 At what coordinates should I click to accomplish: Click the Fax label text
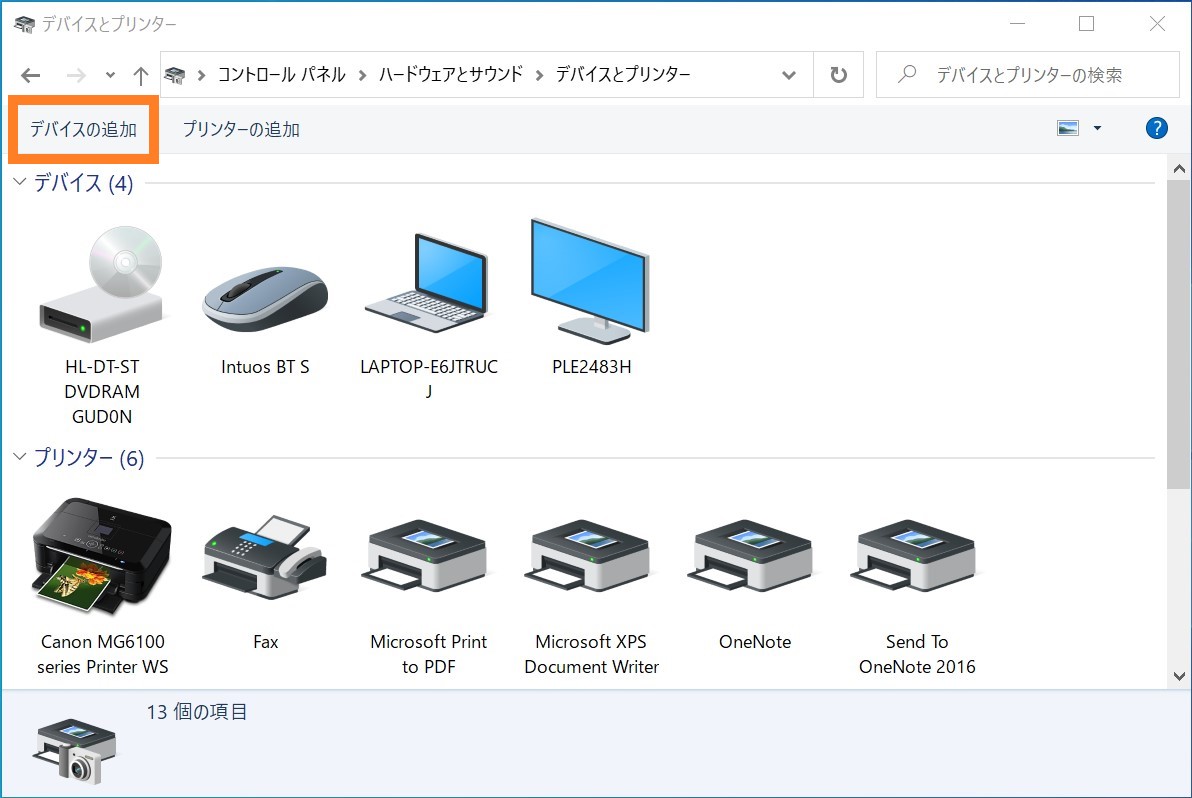[x=265, y=642]
